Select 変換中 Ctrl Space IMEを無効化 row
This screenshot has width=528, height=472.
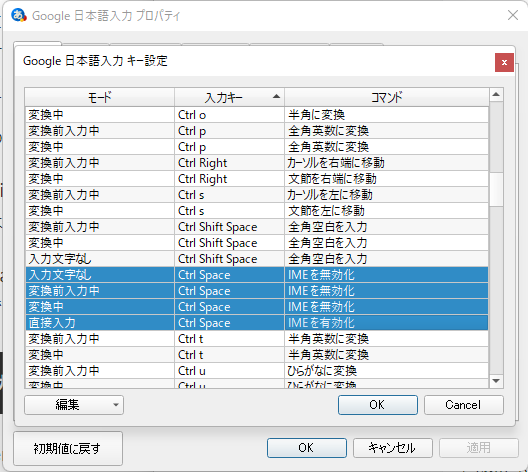pyautogui.click(x=257, y=307)
